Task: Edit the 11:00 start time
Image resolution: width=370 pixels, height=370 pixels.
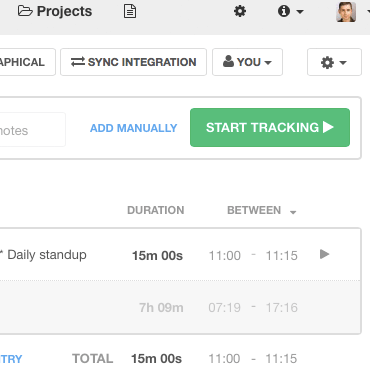Action: click(x=224, y=256)
